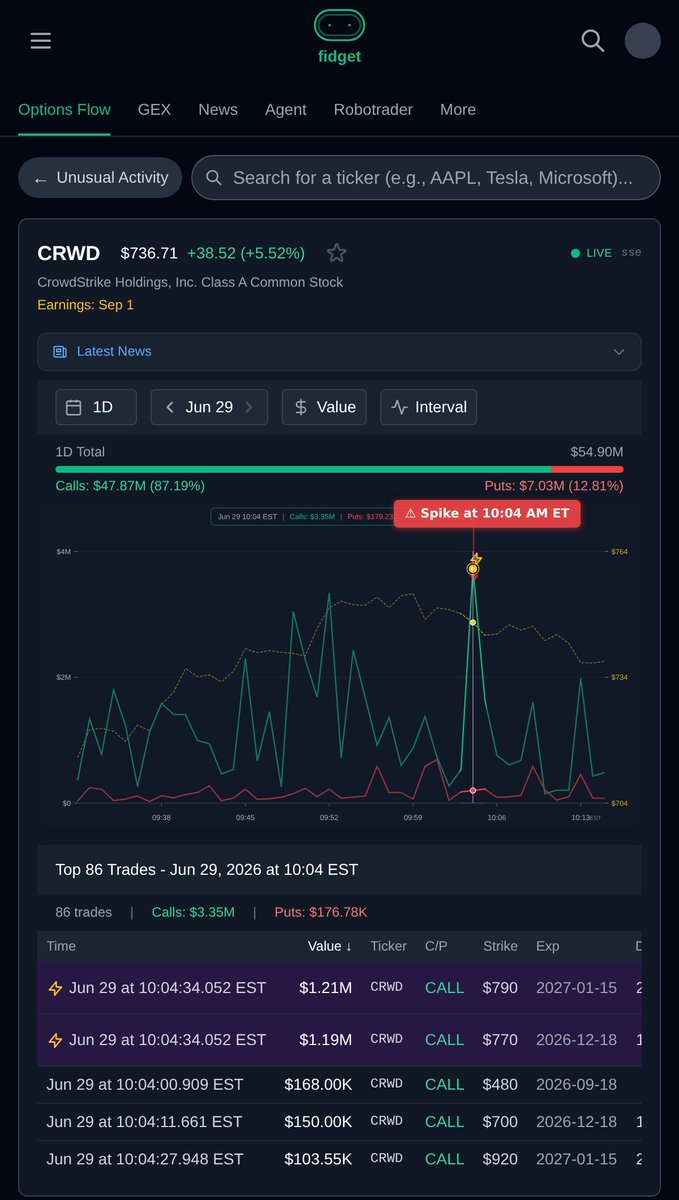Click the Spike at 10:04 AM ET label

pyautogui.click(x=487, y=513)
